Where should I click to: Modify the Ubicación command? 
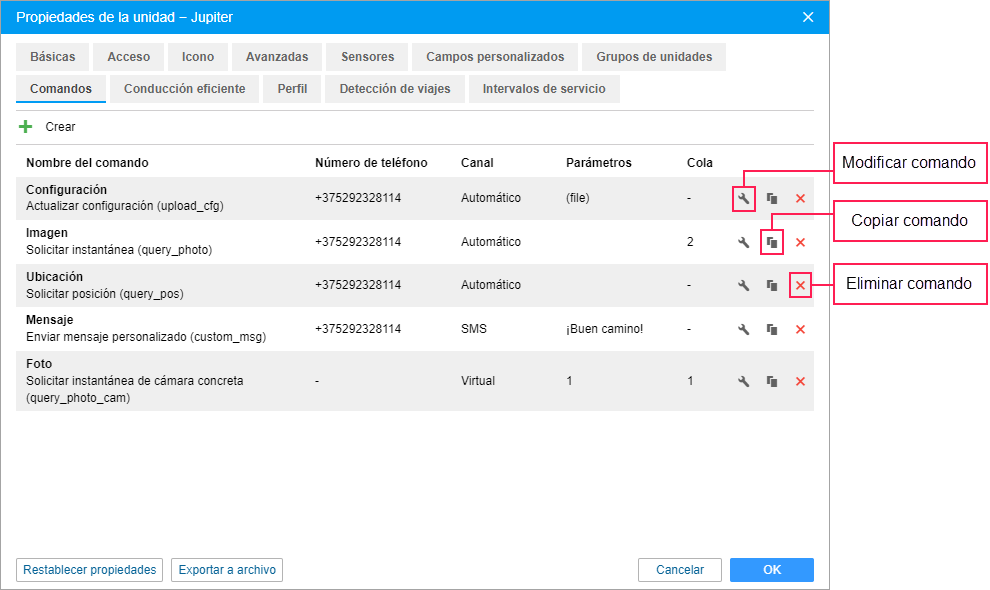744,286
